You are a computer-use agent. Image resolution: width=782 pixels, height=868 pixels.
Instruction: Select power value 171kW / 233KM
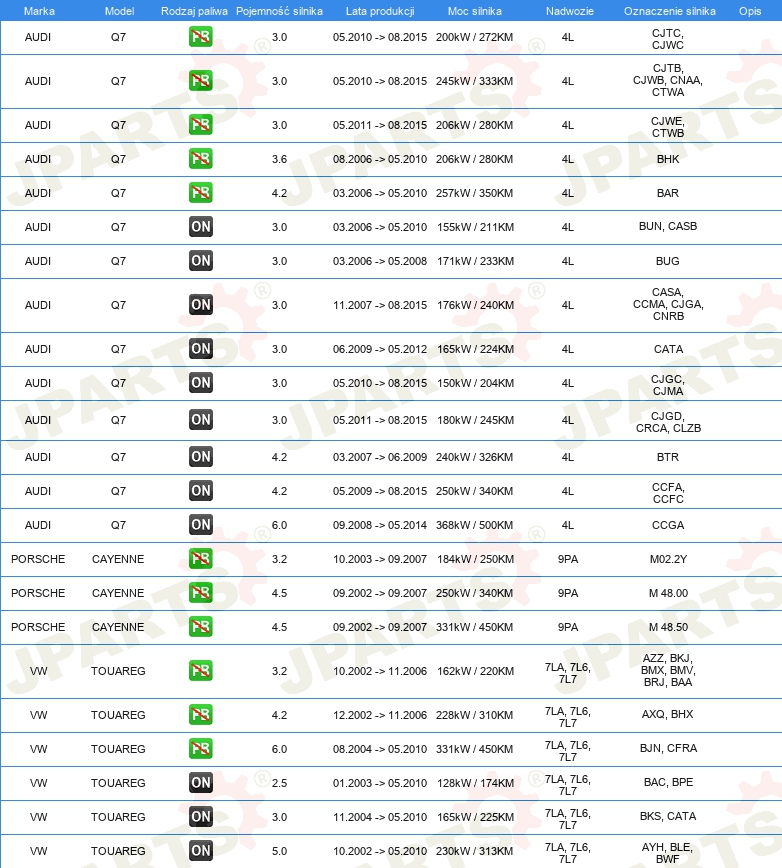click(x=475, y=261)
